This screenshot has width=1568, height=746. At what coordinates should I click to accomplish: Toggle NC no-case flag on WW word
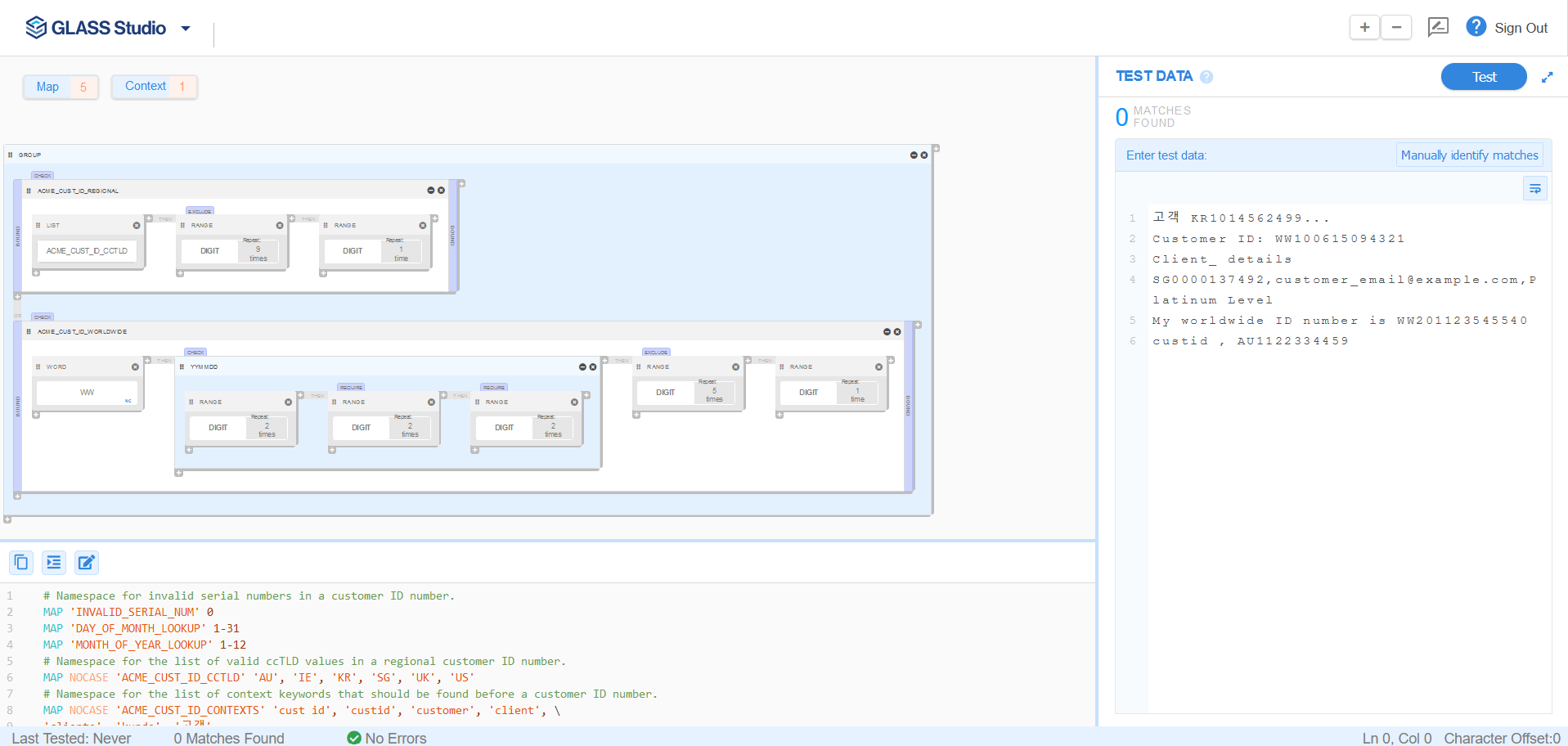coord(128,401)
